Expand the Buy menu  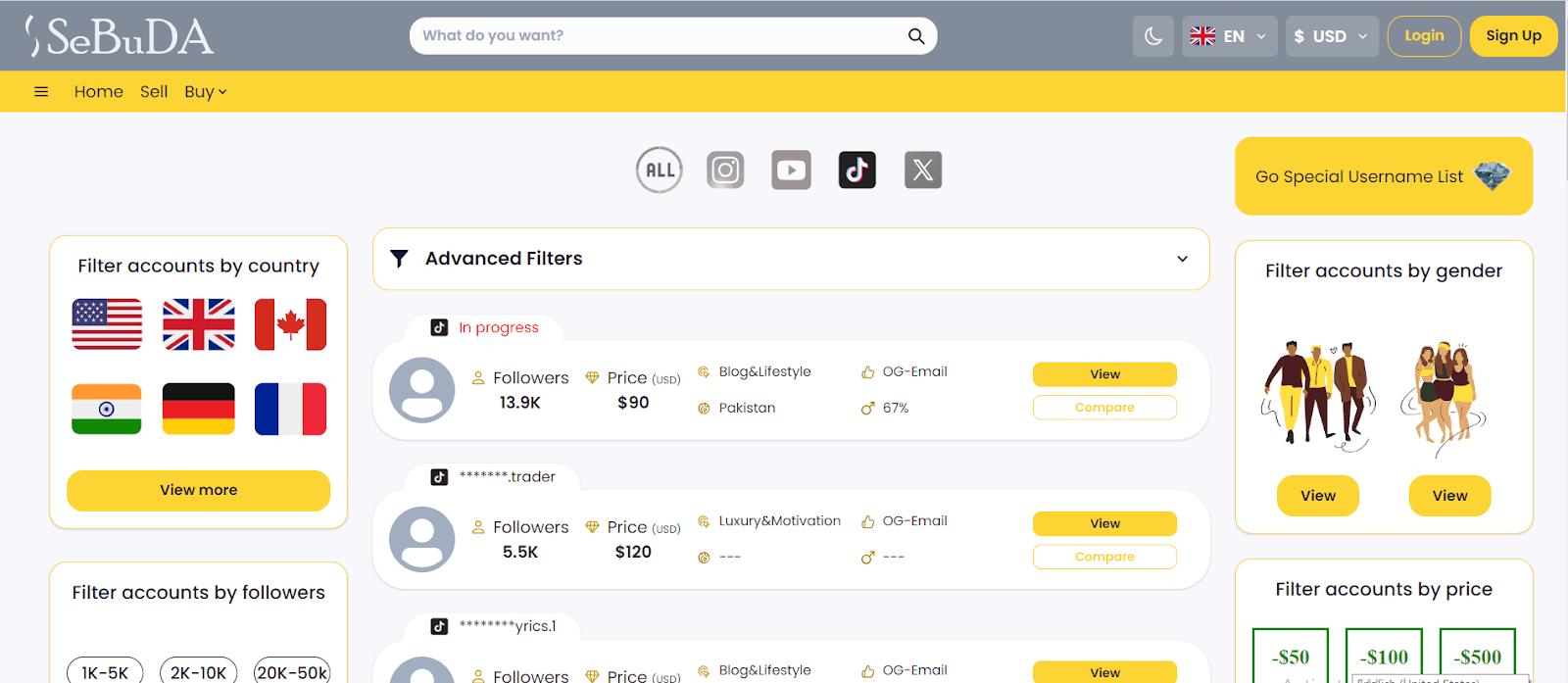pos(205,92)
